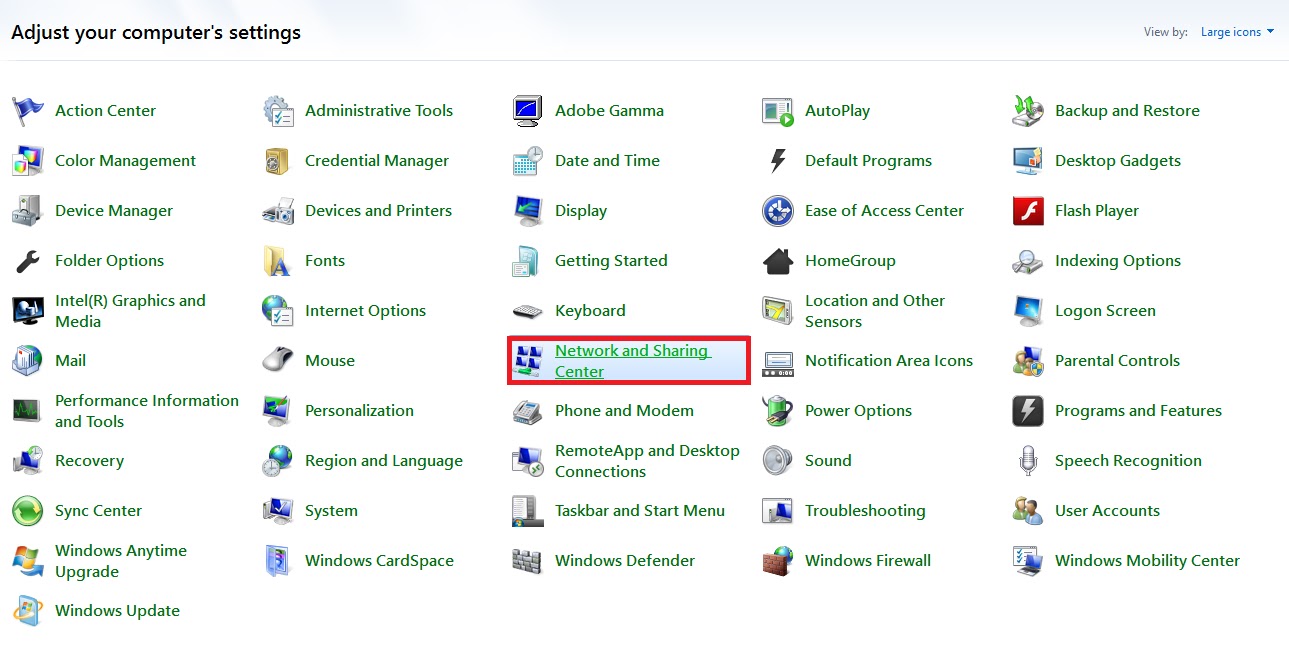Open Phone and Modem link

(624, 411)
